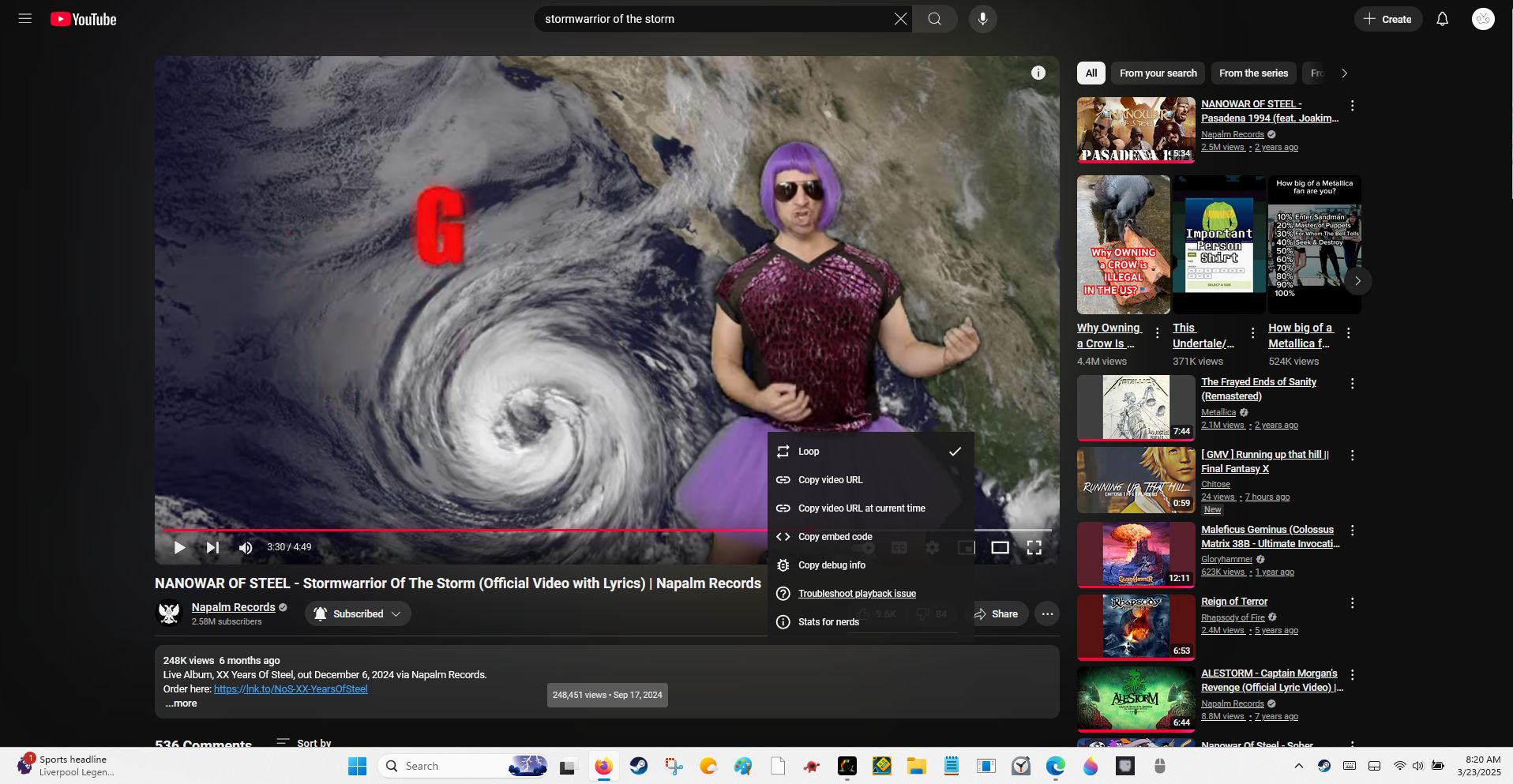
Task: Open the lnk.to order link
Action: (x=291, y=688)
